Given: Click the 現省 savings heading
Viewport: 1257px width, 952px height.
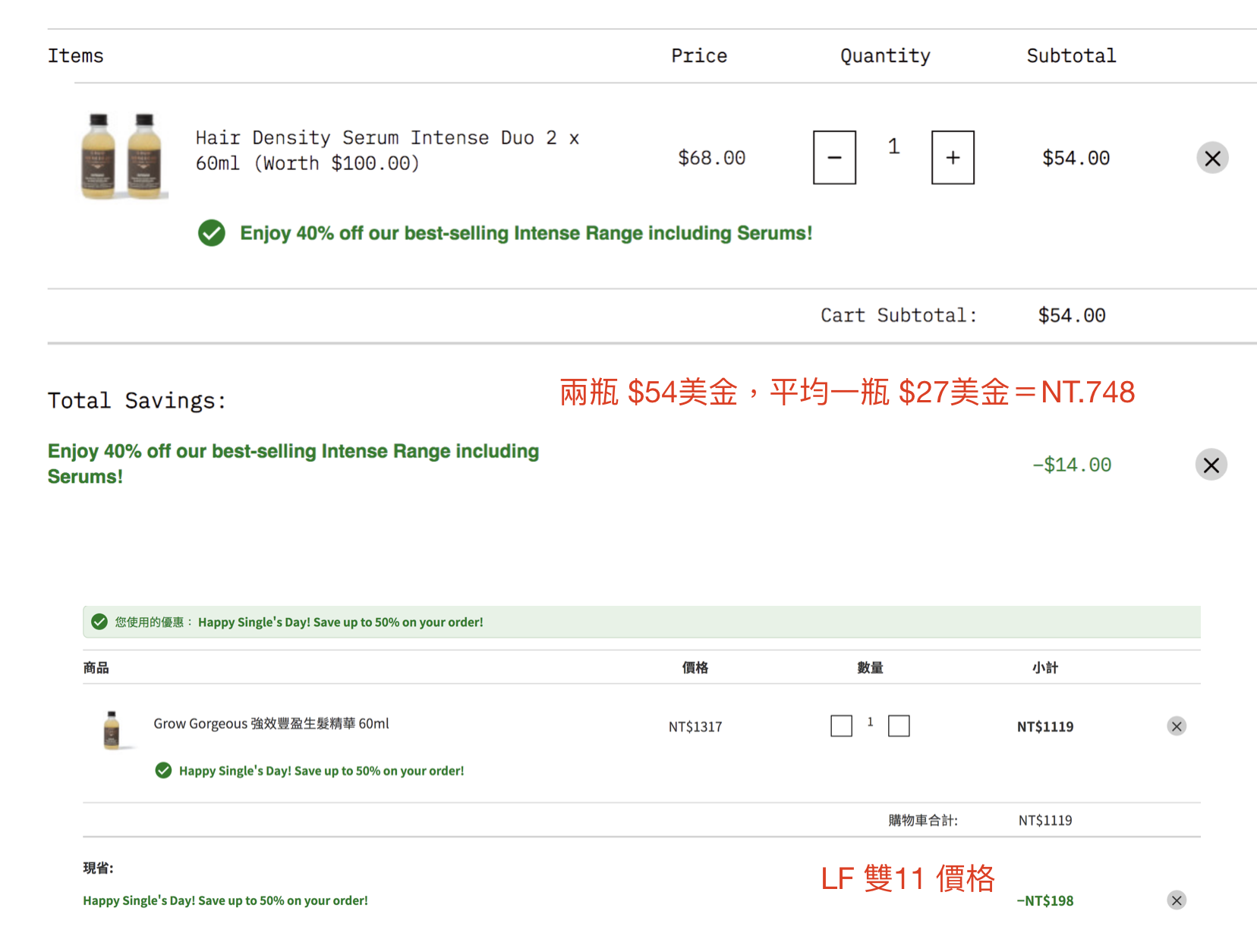Looking at the screenshot, I should 99,868.
